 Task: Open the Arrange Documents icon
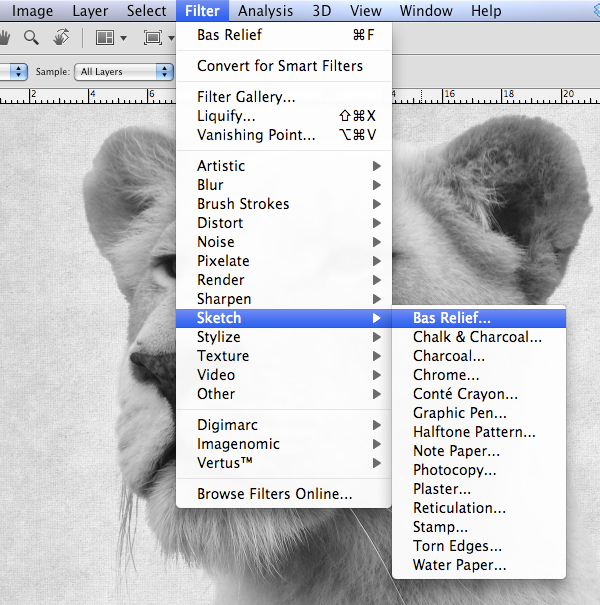click(x=105, y=38)
